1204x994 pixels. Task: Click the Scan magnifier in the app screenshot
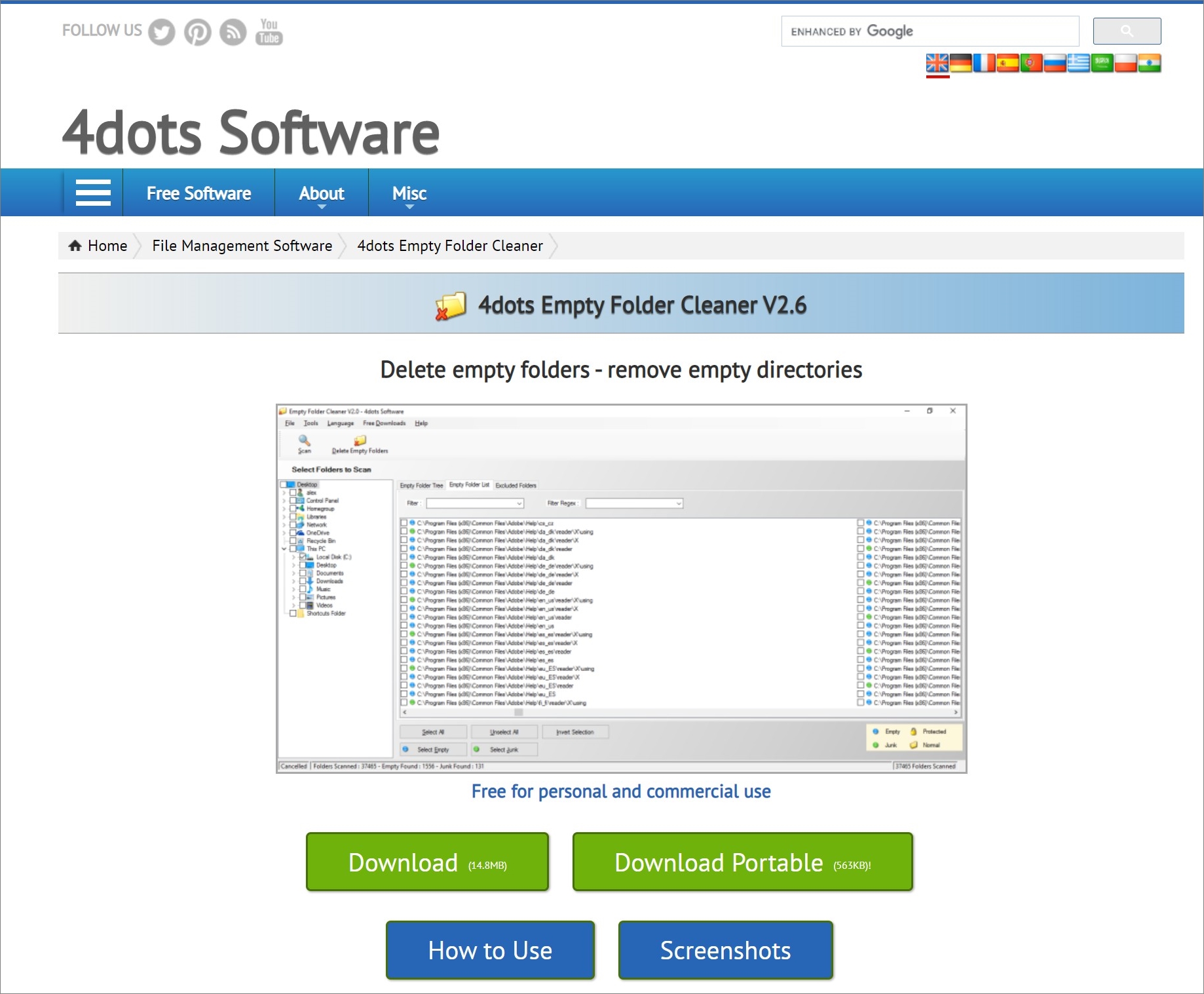(x=304, y=440)
